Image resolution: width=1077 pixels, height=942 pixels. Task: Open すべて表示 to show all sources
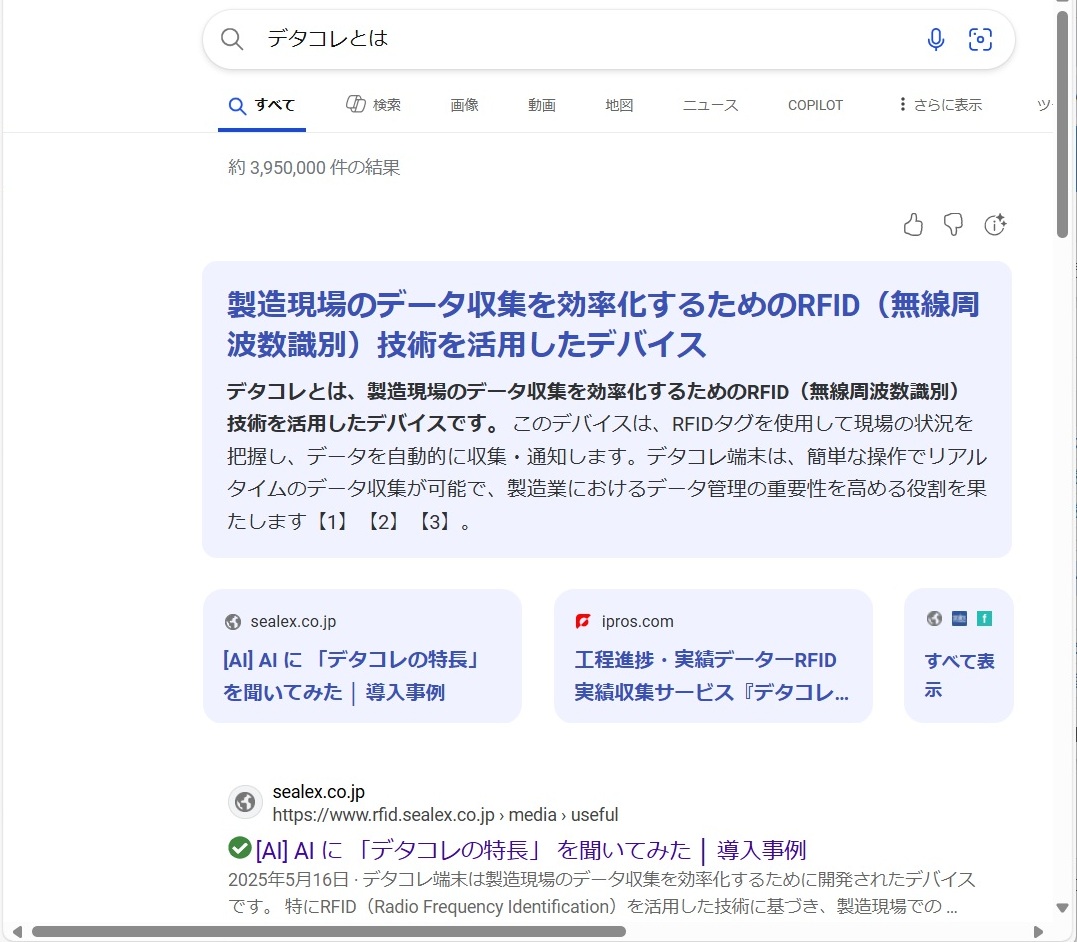(x=958, y=675)
